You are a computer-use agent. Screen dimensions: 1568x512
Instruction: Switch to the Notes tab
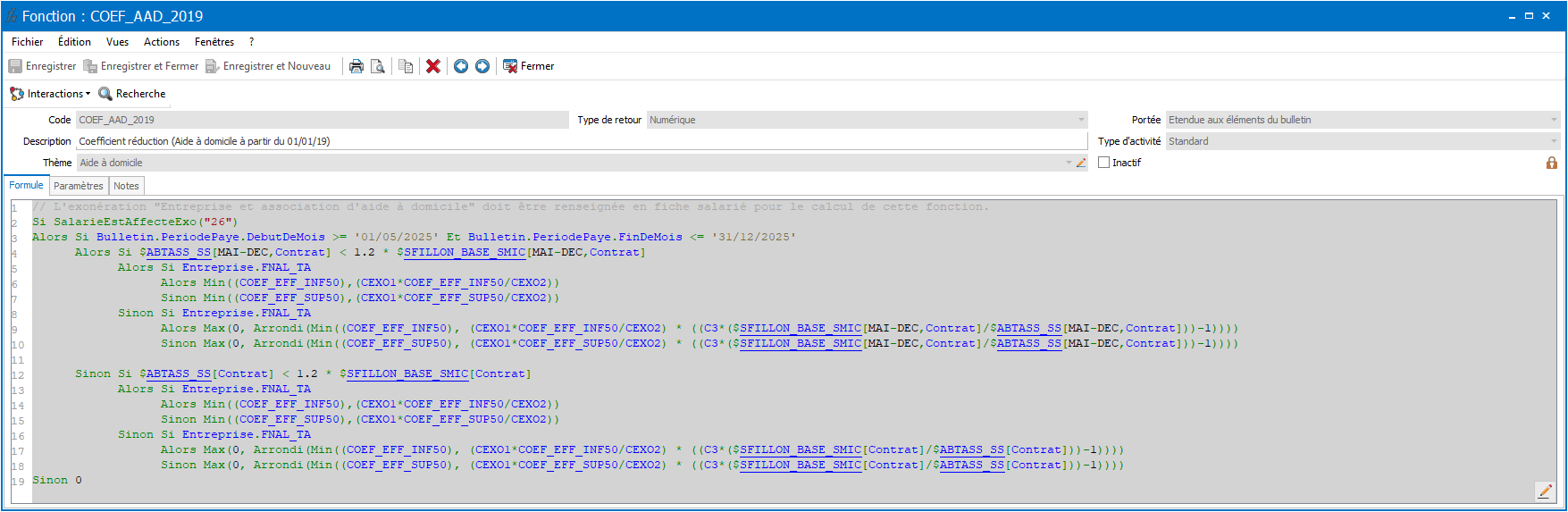pos(126,186)
